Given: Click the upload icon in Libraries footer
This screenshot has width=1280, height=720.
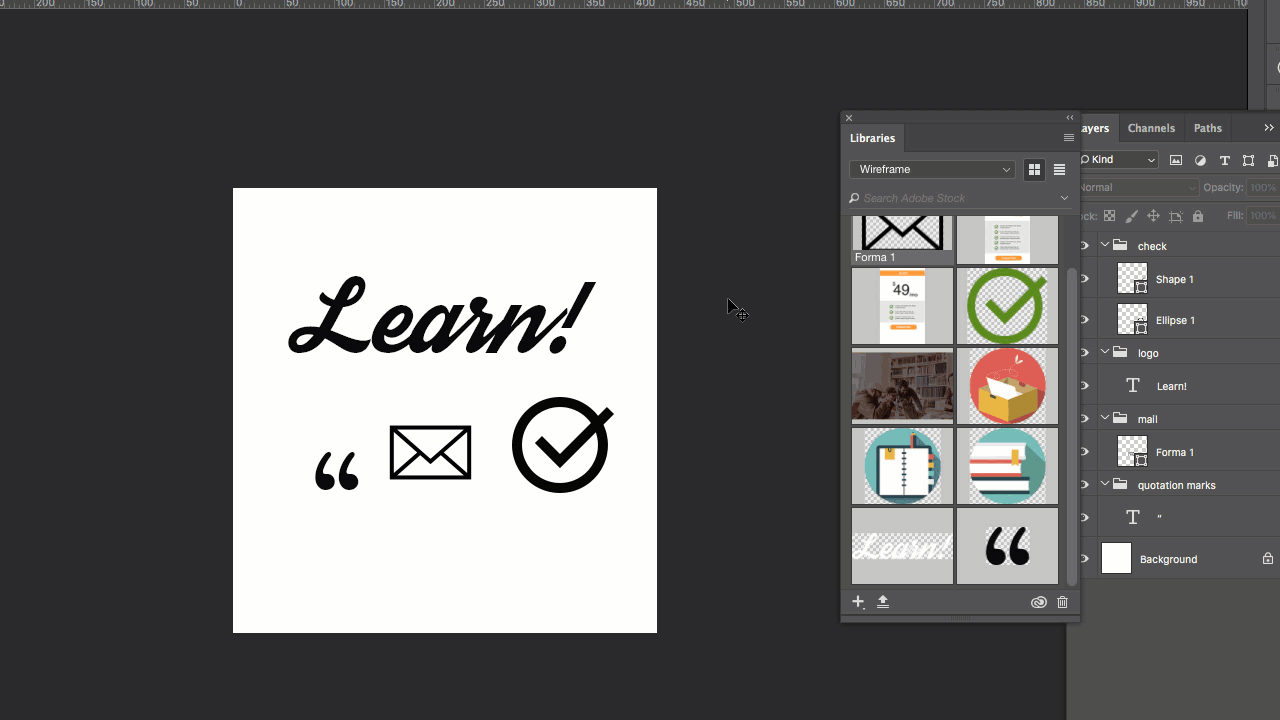Looking at the screenshot, I should [883, 602].
